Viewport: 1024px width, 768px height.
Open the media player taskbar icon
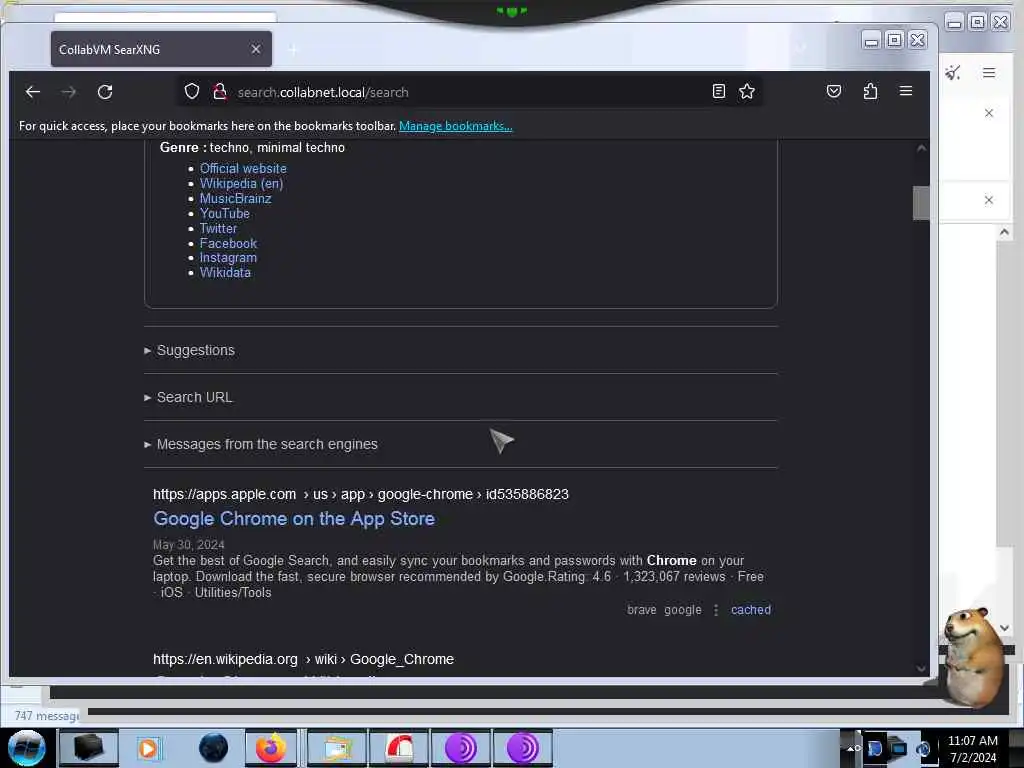pos(148,748)
